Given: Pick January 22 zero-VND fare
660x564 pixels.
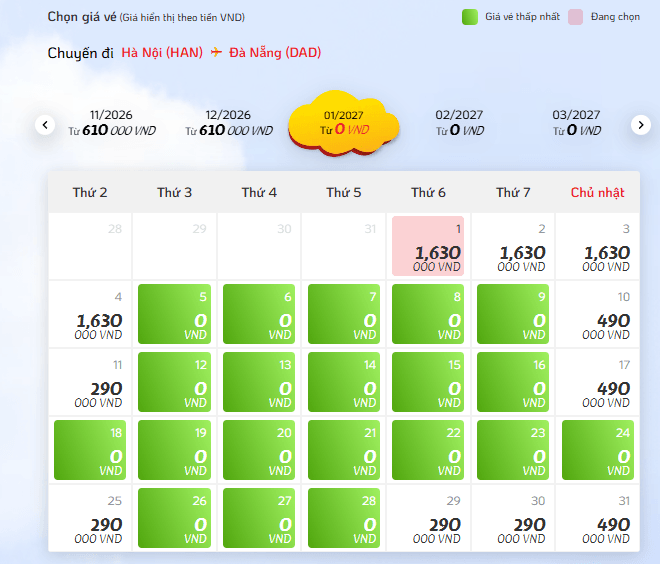Looking at the screenshot, I should (428, 450).
